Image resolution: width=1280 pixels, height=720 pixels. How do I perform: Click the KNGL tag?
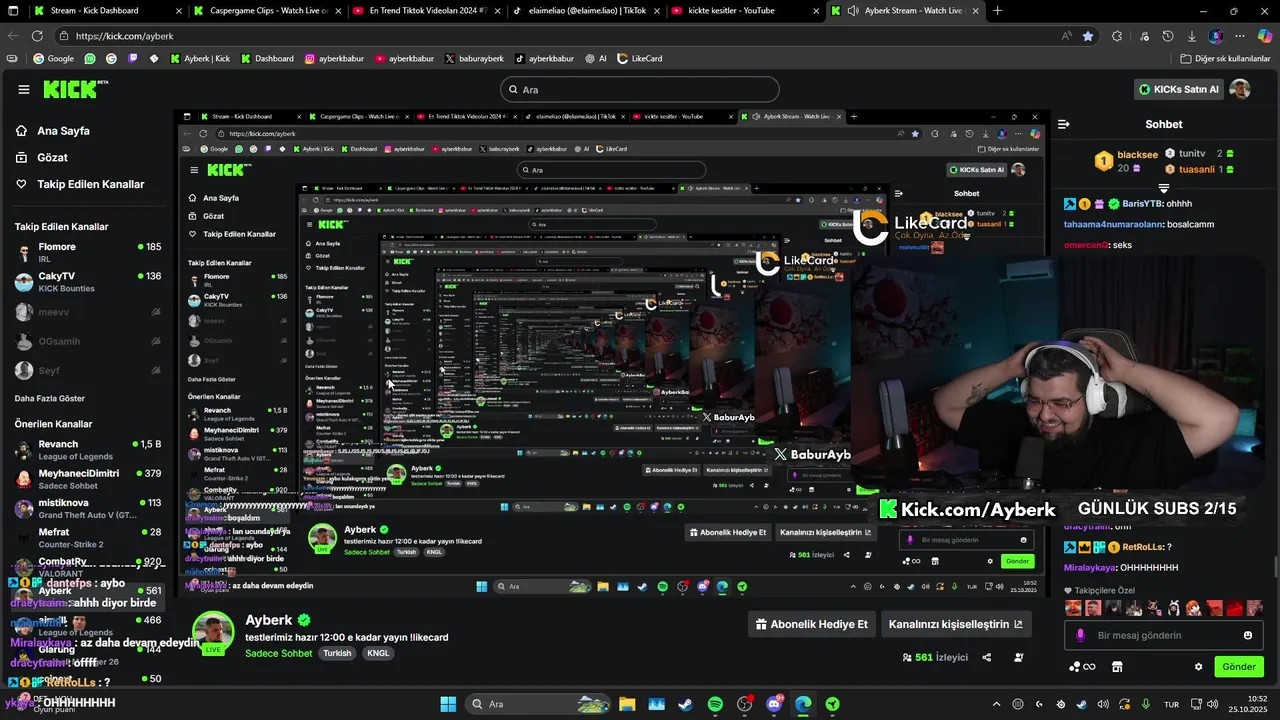click(x=378, y=653)
